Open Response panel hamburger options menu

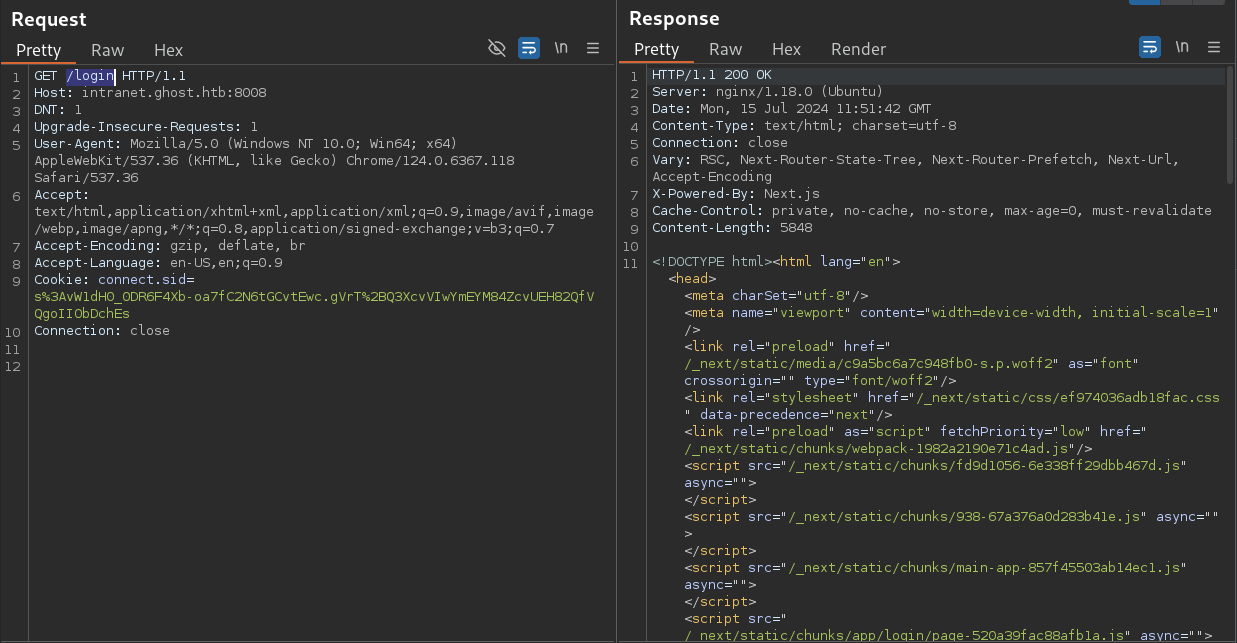[1214, 47]
